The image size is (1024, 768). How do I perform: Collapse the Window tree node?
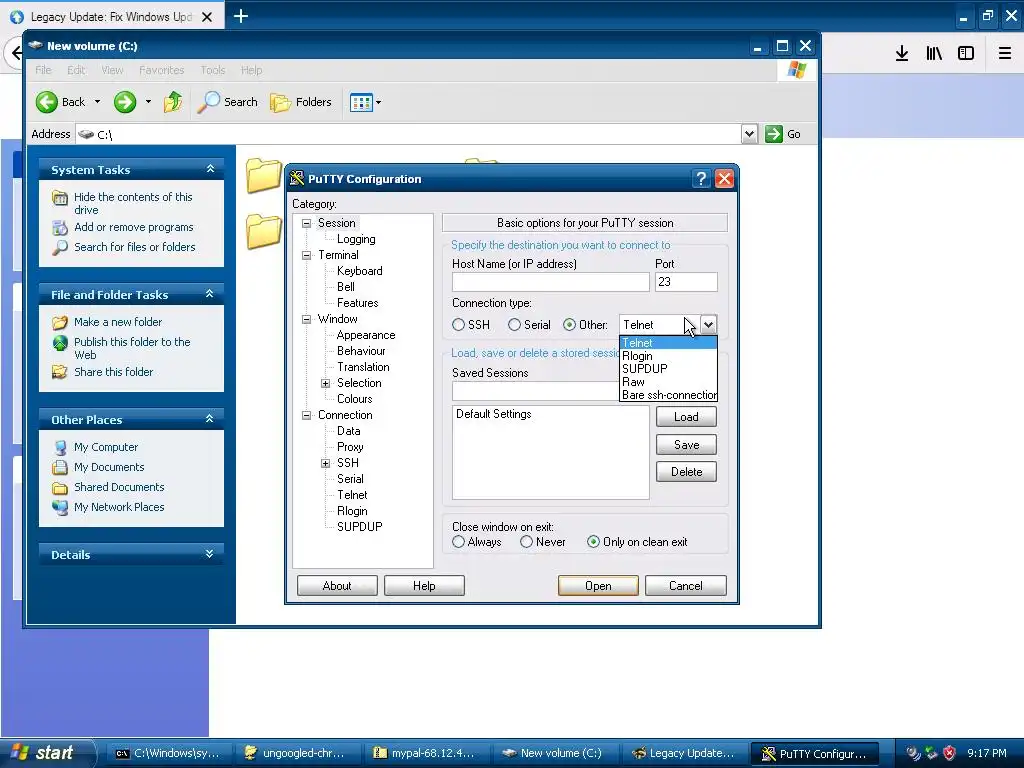(306, 319)
